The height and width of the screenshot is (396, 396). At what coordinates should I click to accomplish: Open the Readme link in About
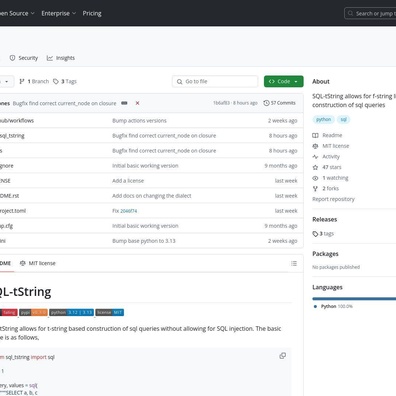coord(332,135)
